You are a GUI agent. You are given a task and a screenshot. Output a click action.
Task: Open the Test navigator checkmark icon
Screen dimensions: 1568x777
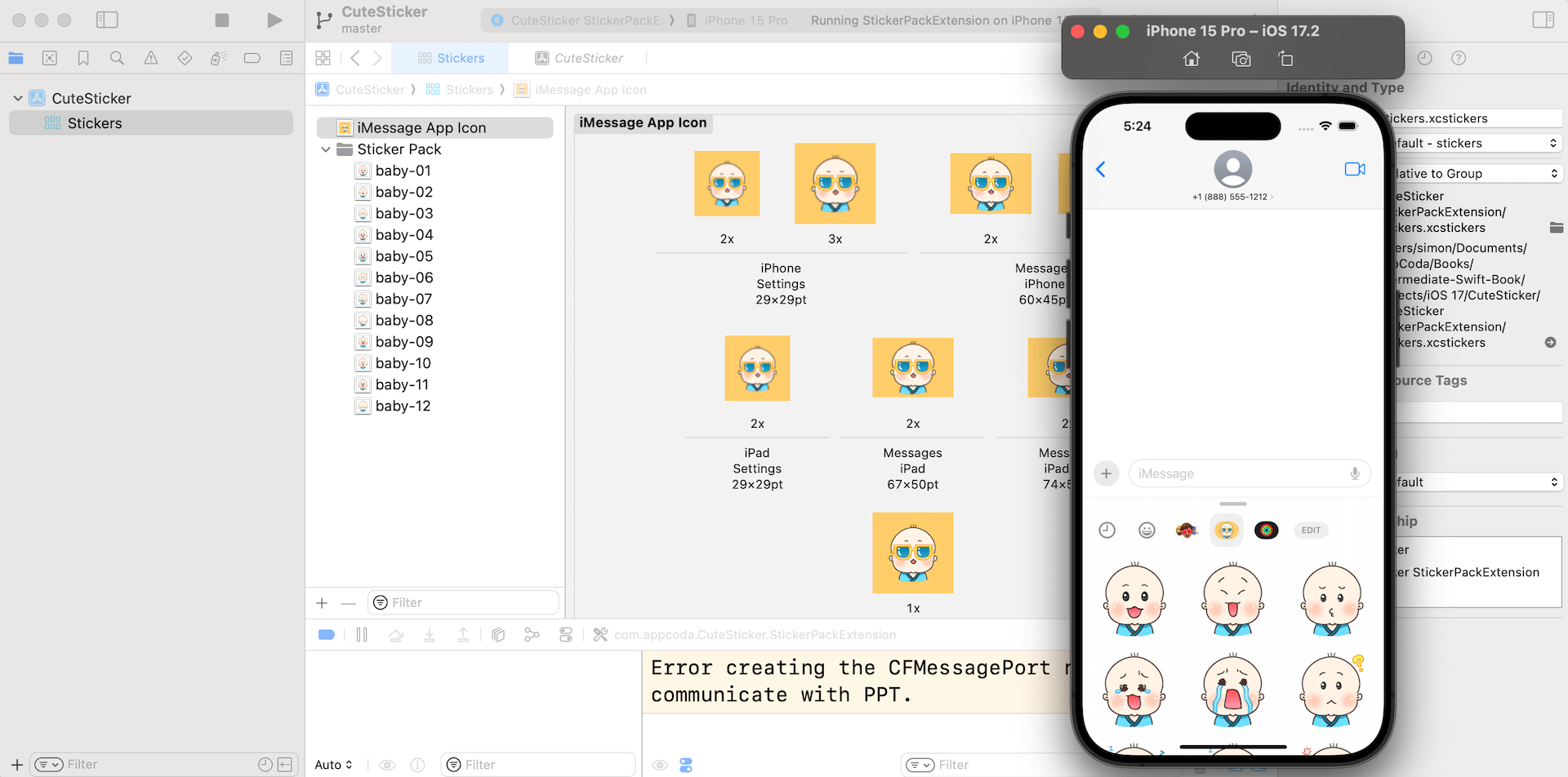click(x=185, y=58)
